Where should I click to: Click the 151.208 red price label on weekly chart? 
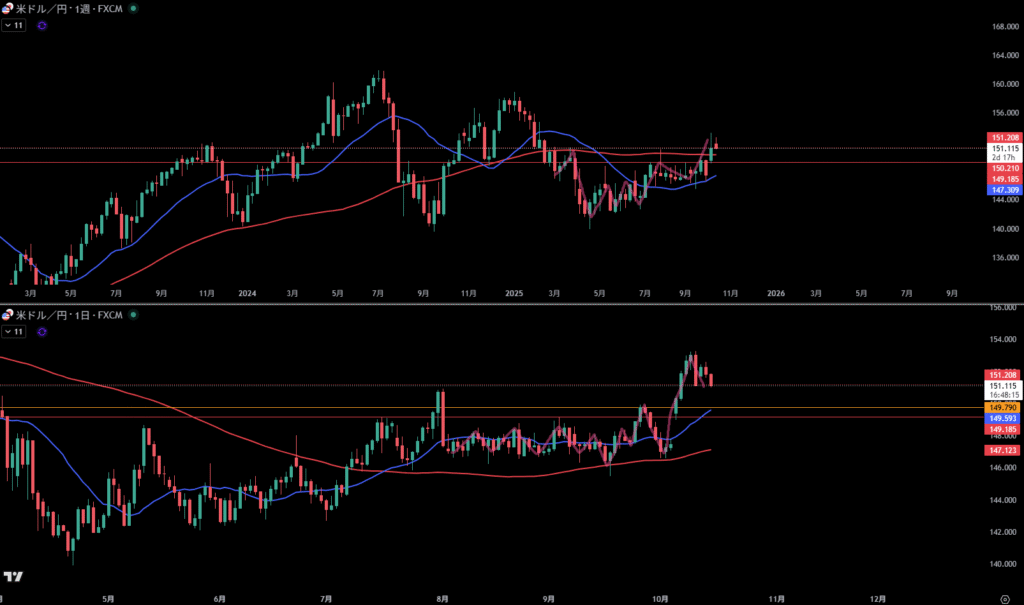coord(1003,137)
